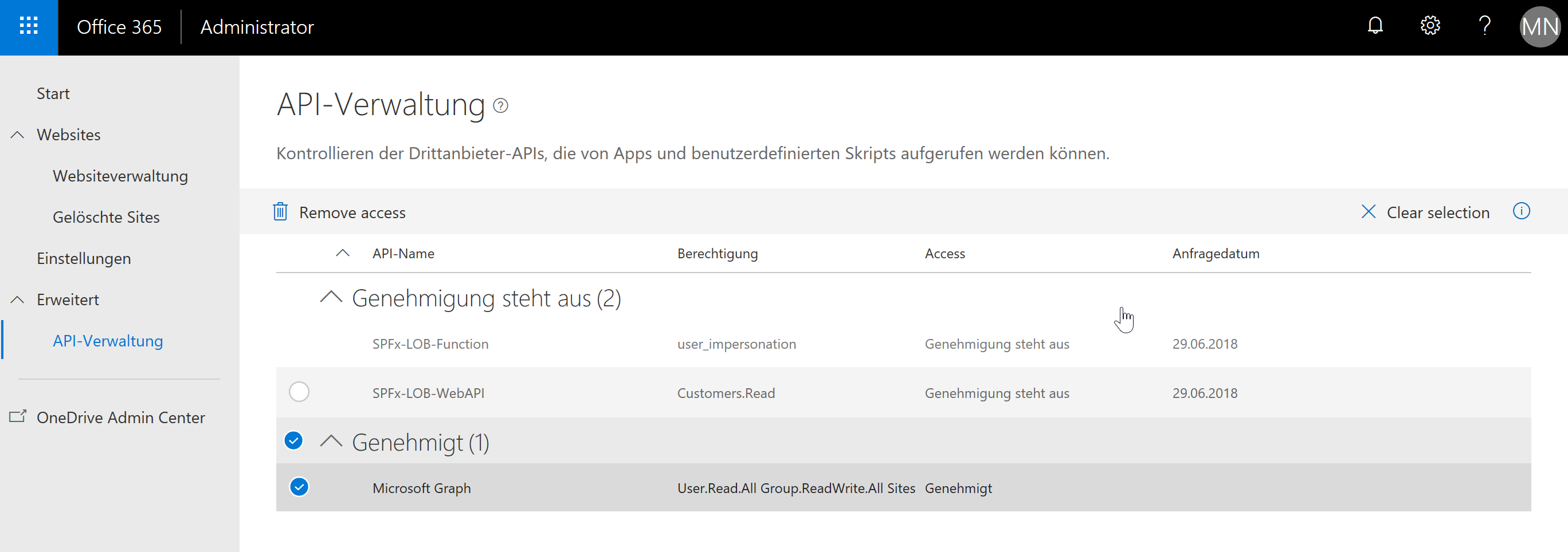Collapse the Genehmigt group chevron
This screenshot has width=1568, height=552.
click(331, 442)
